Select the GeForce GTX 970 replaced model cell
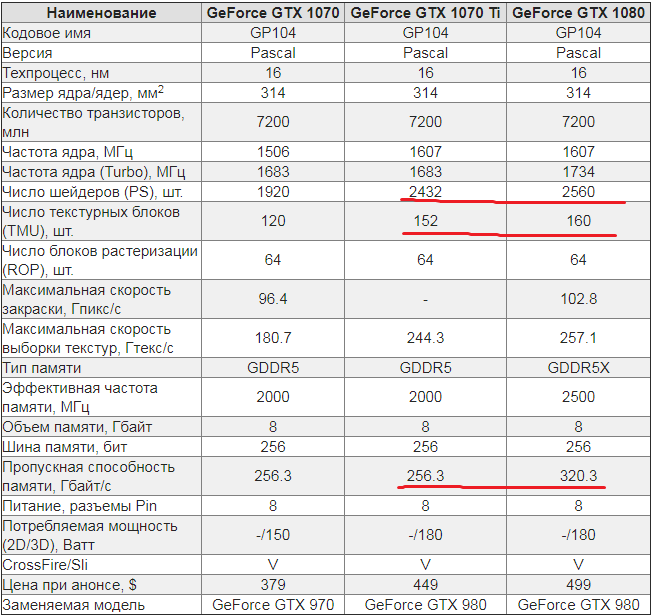This screenshot has height=616, width=651. (273, 605)
